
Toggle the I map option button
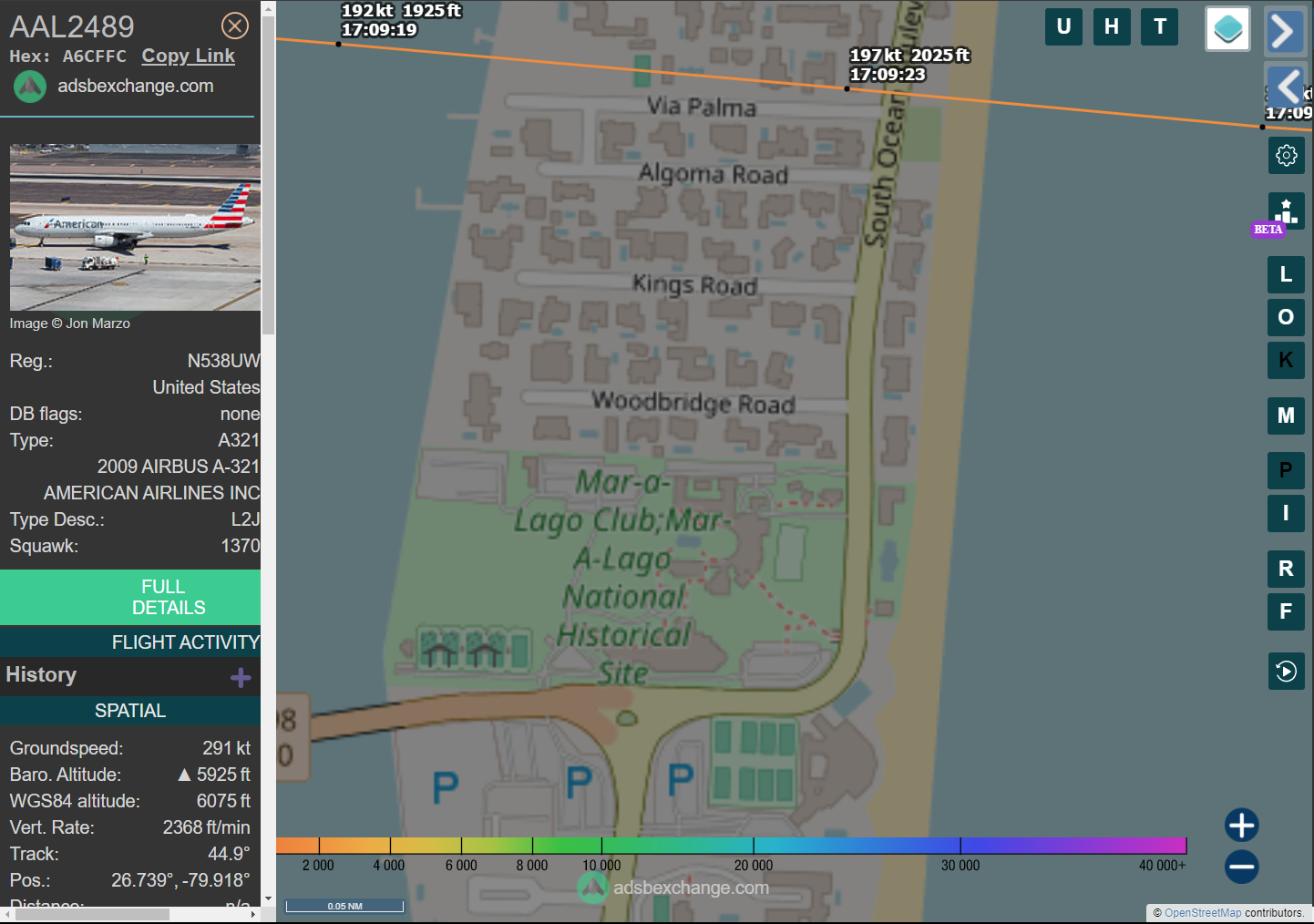(1286, 513)
